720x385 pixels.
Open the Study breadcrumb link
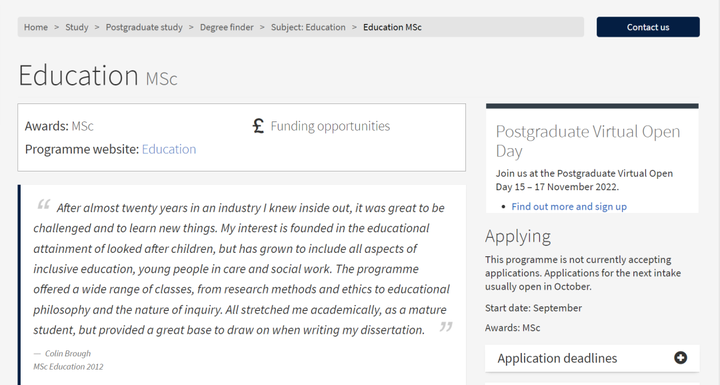(x=77, y=27)
